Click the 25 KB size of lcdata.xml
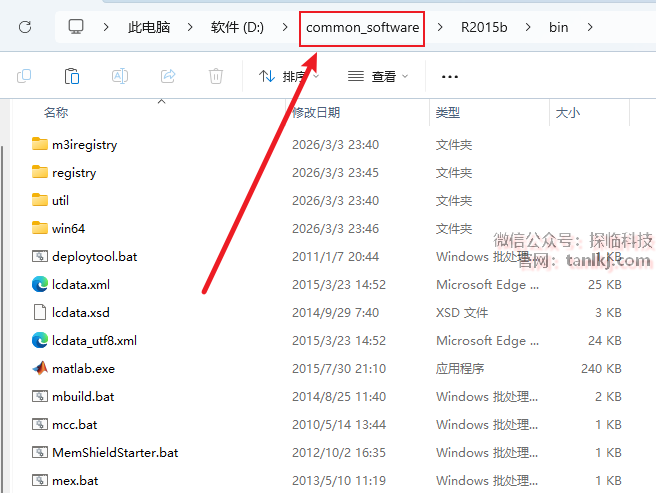This screenshot has width=656, height=493. tap(605, 285)
